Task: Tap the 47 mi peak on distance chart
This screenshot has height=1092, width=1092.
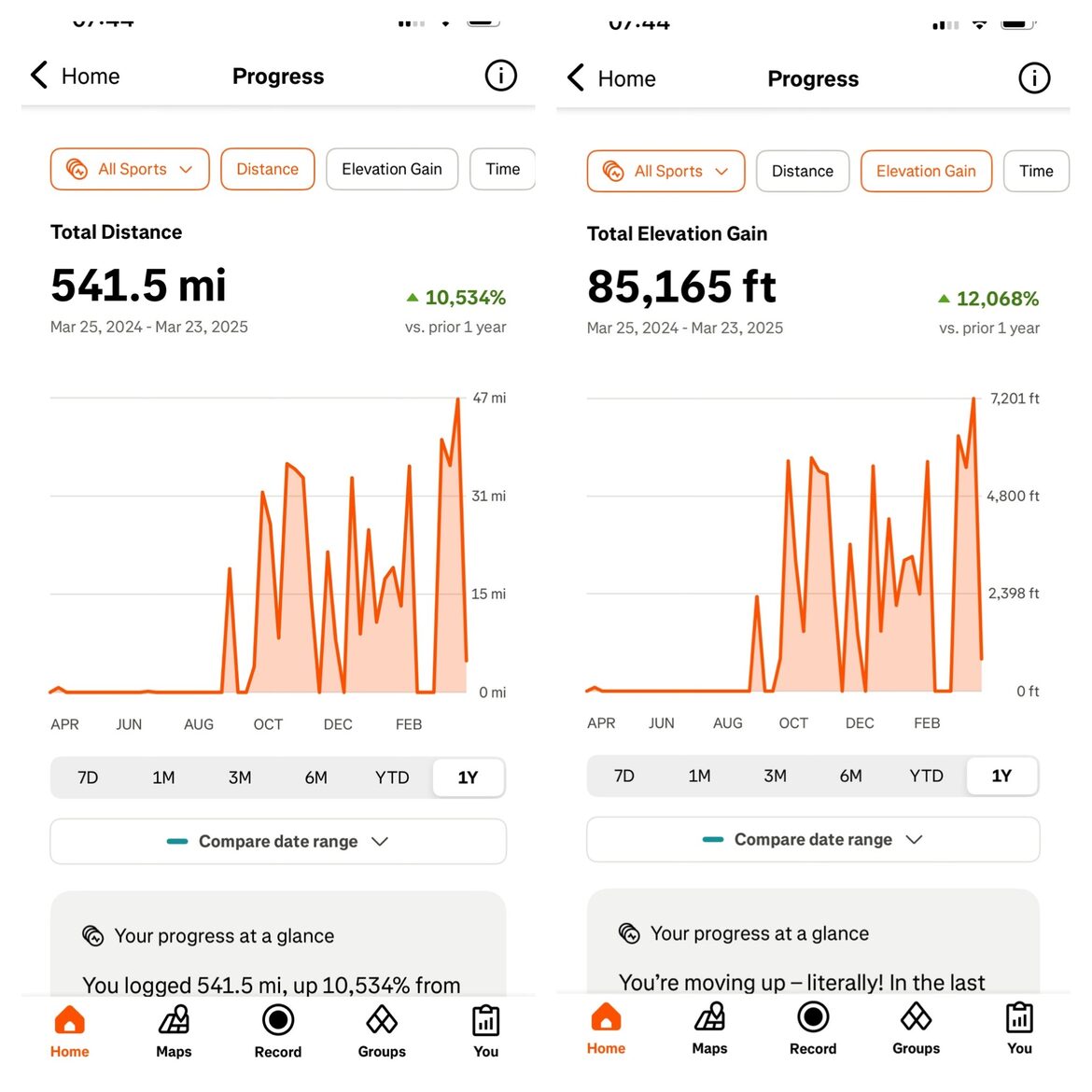Action: tap(458, 399)
